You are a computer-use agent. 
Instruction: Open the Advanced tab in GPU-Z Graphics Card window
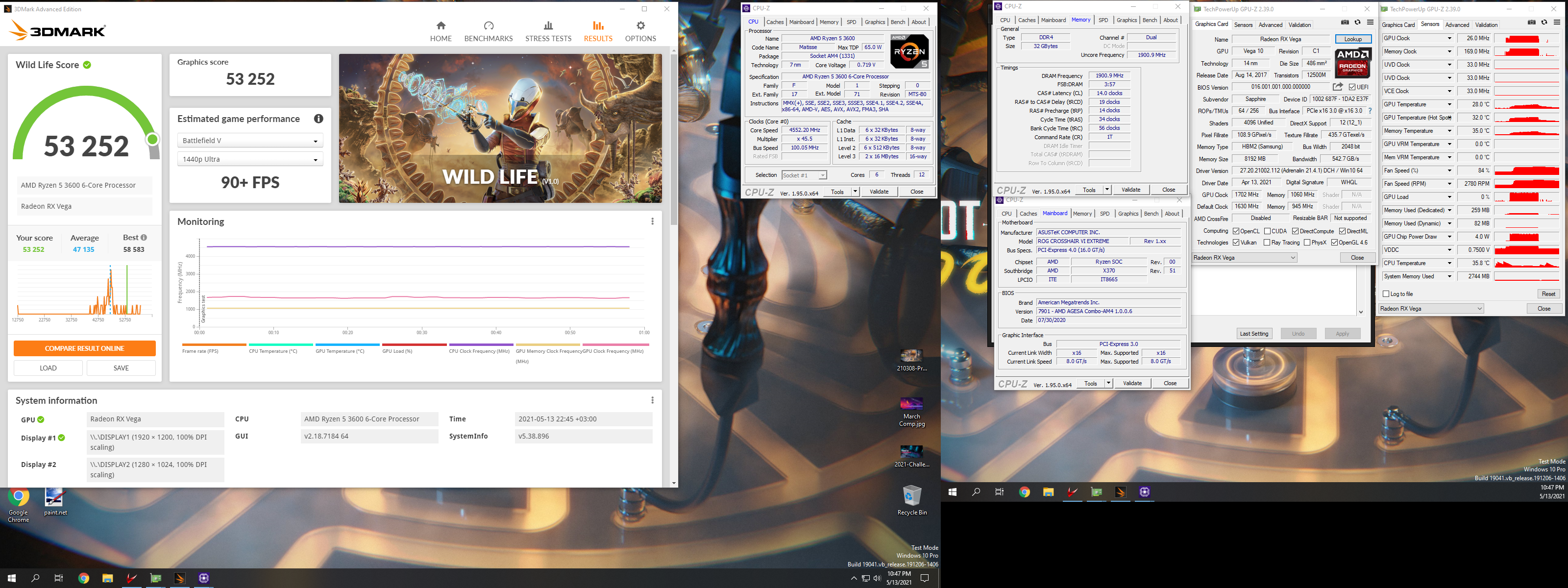click(1271, 25)
